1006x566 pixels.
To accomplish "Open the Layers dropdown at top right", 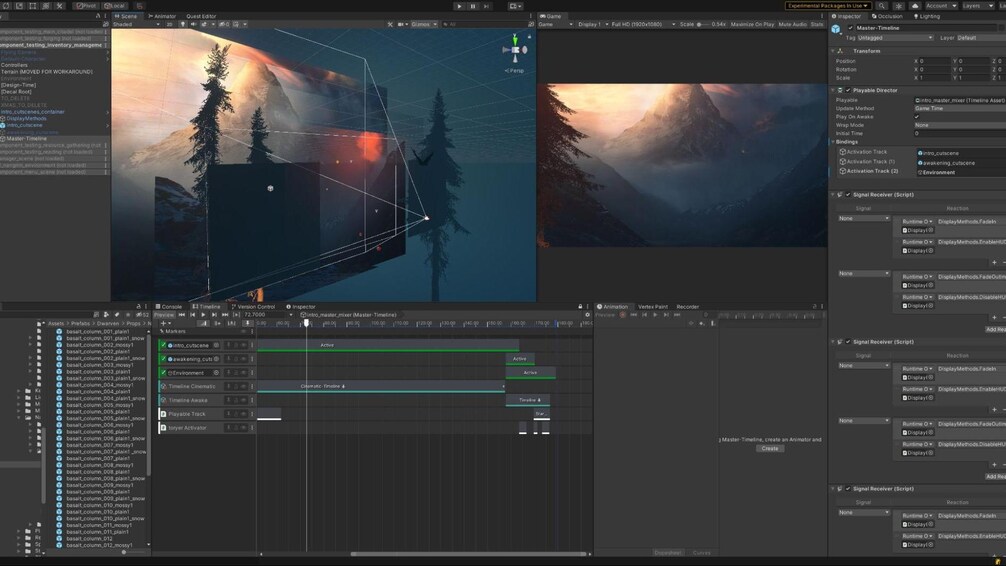I will (x=976, y=6).
